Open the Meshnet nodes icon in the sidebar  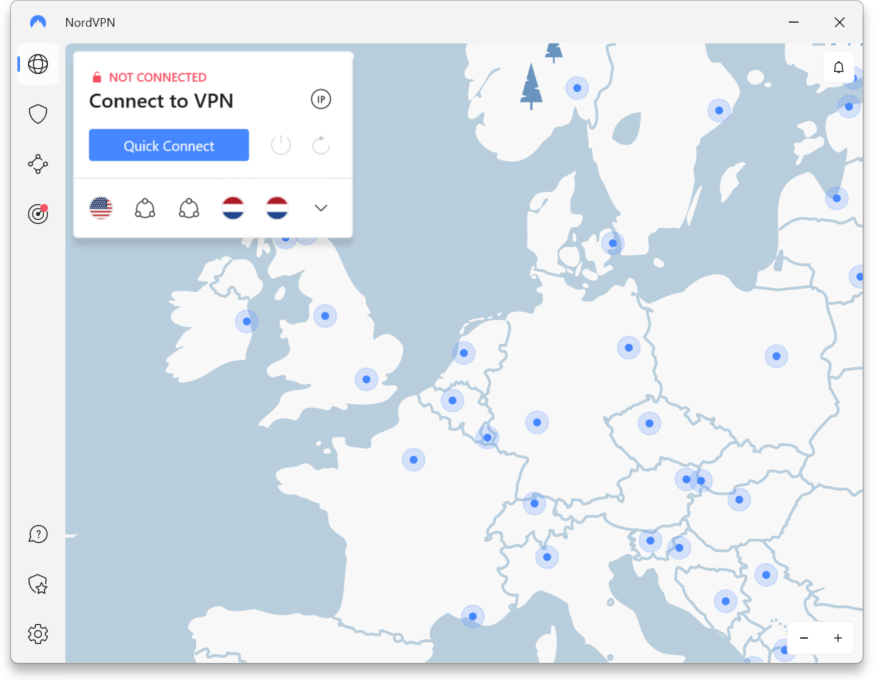(38, 164)
